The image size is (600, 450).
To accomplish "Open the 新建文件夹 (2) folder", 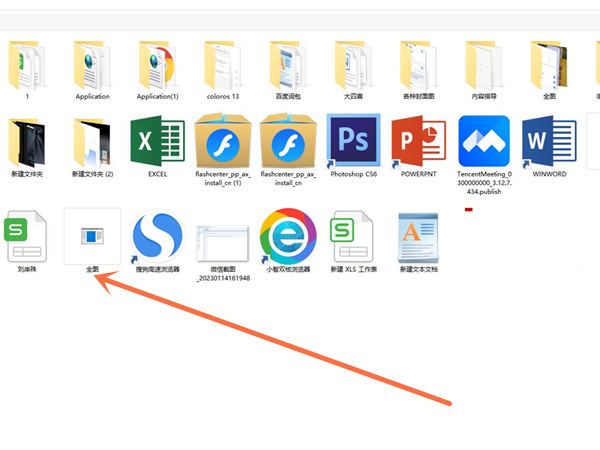I will [x=92, y=141].
